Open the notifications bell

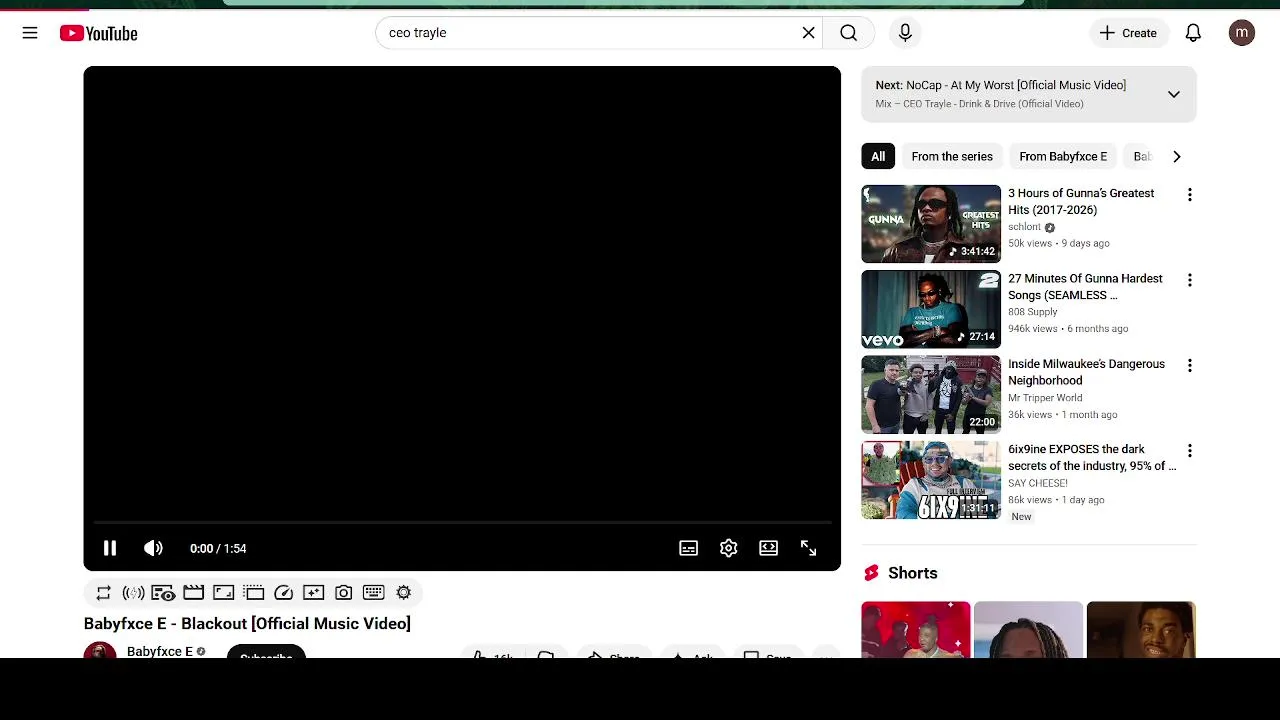point(1193,33)
